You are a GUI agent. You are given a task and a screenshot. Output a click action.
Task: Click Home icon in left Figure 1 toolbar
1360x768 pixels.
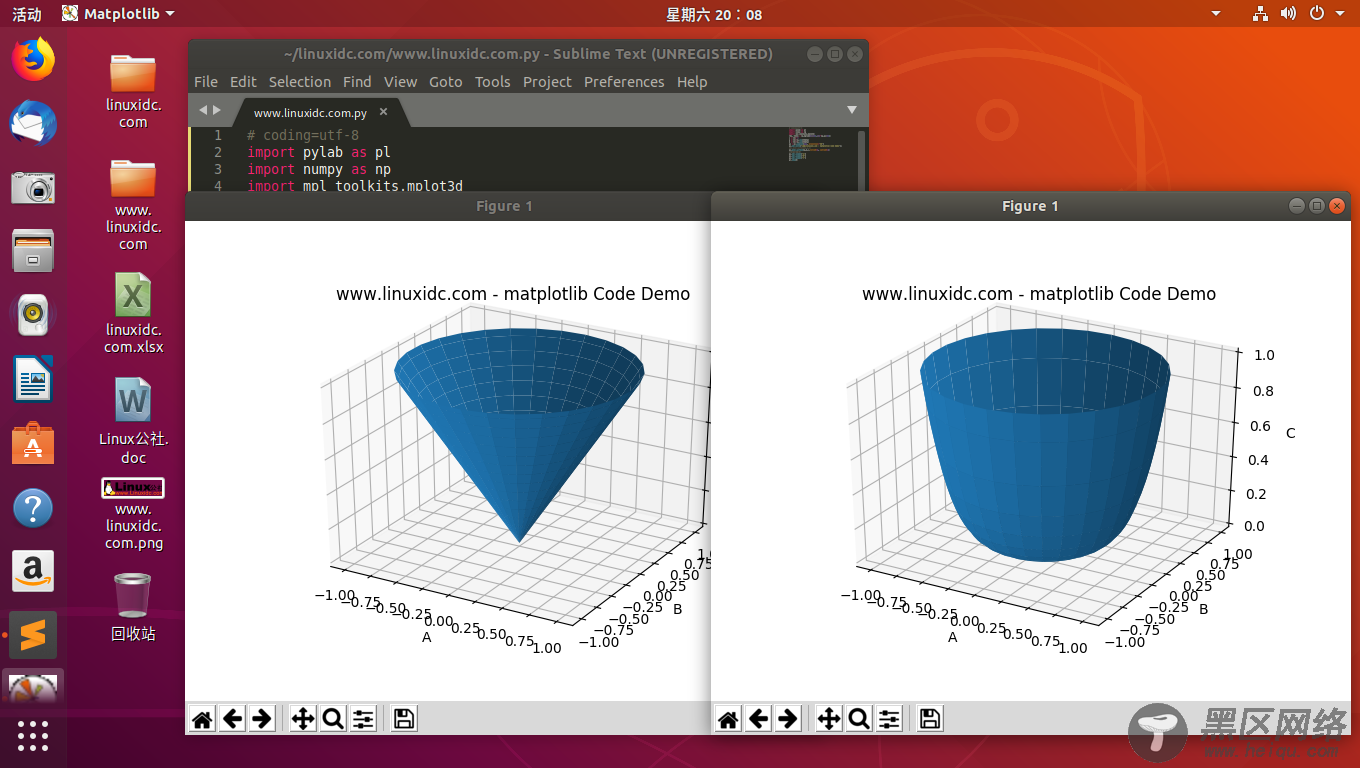click(x=203, y=718)
